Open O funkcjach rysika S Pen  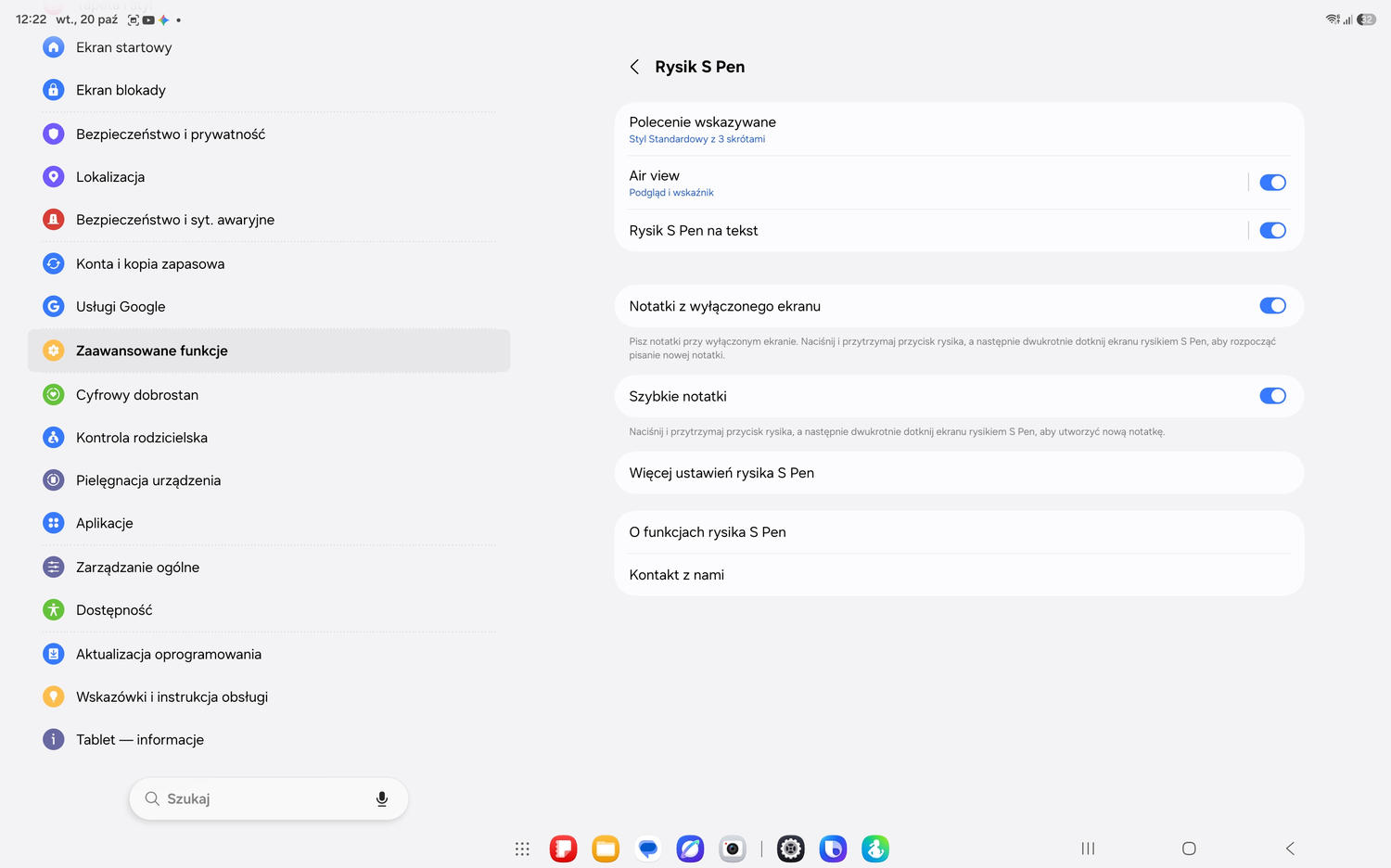959,532
